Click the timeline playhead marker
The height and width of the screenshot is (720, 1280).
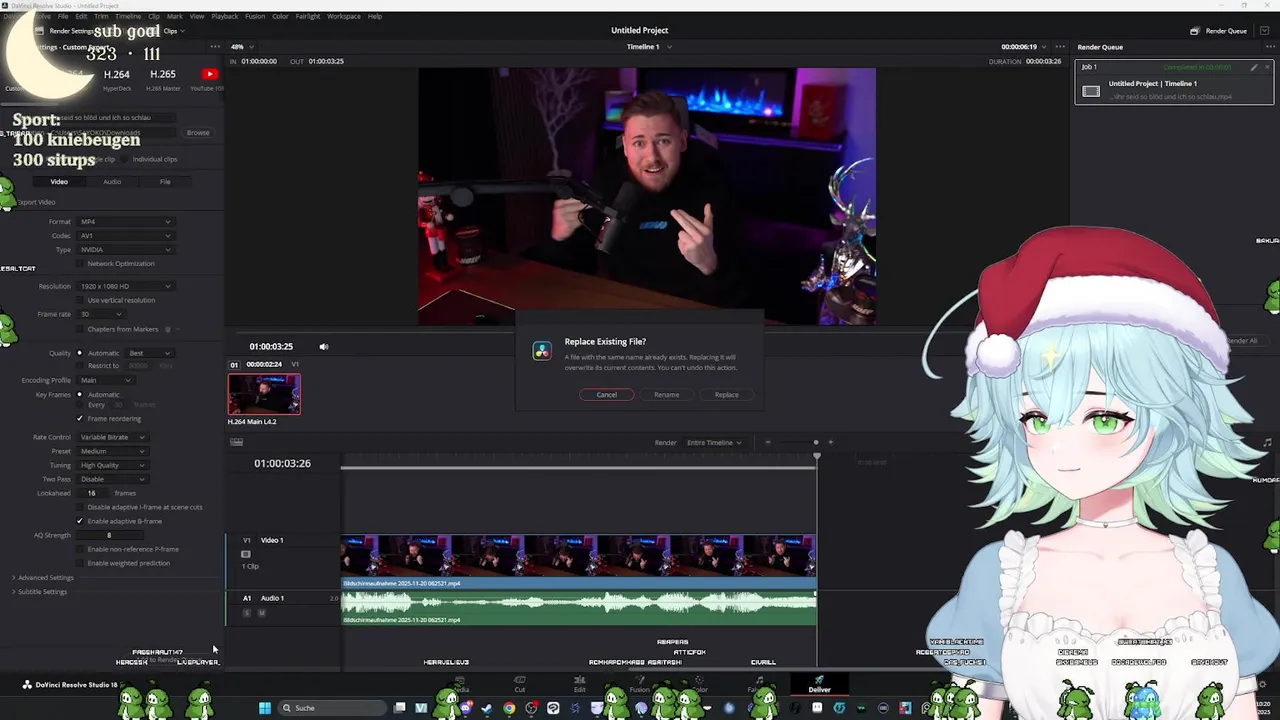click(x=817, y=457)
